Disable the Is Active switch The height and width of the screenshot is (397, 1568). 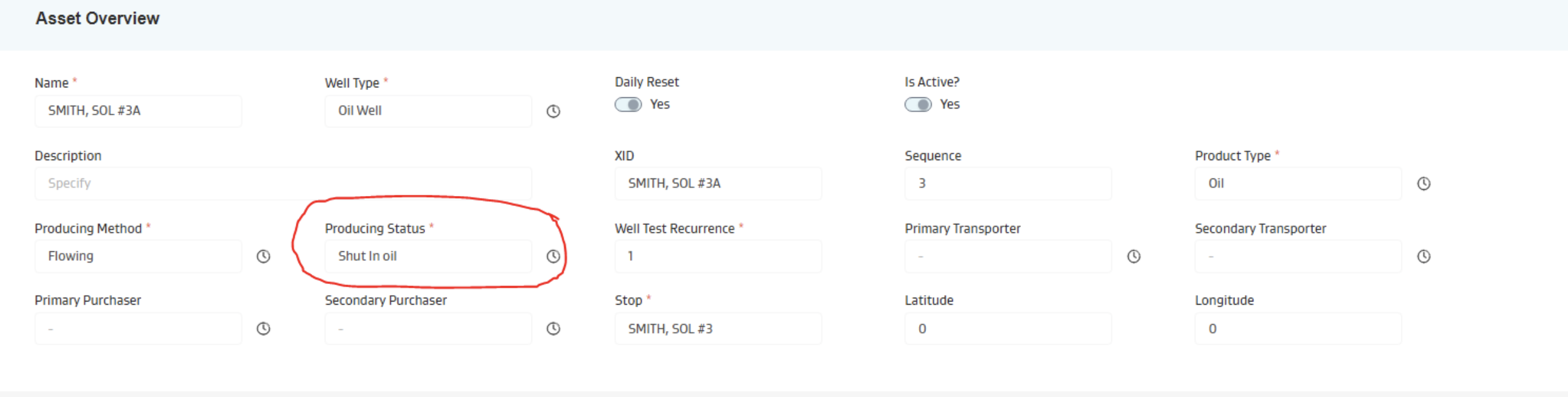coord(918,104)
